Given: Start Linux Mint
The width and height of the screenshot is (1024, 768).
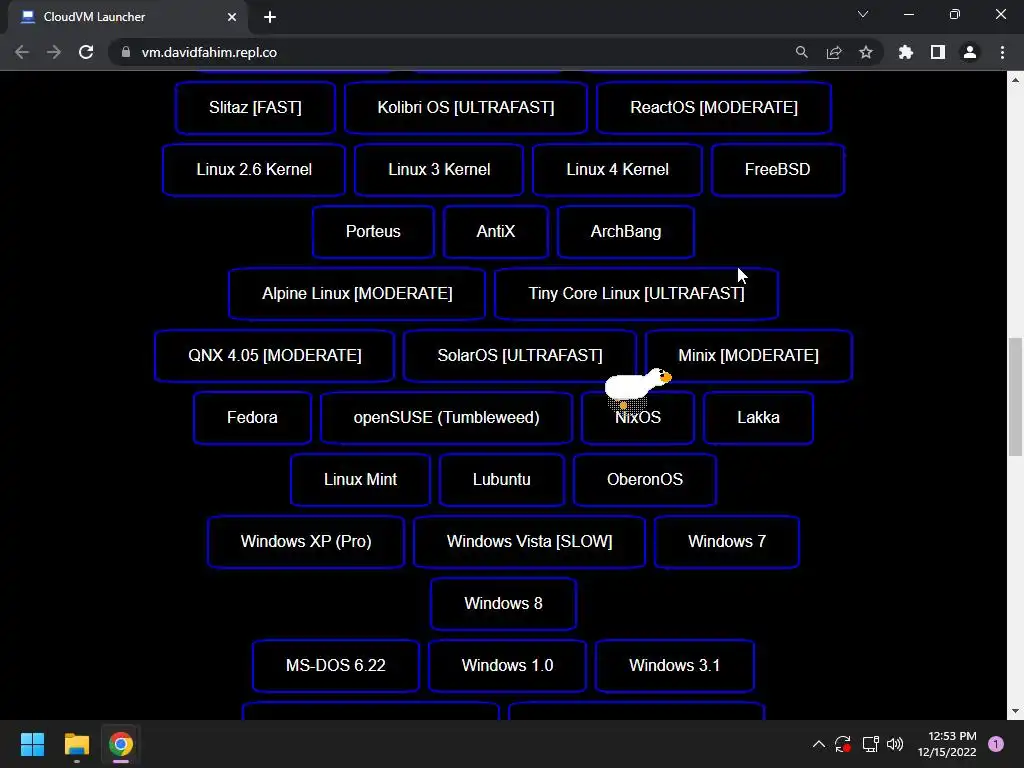Looking at the screenshot, I should pyautogui.click(x=360, y=480).
